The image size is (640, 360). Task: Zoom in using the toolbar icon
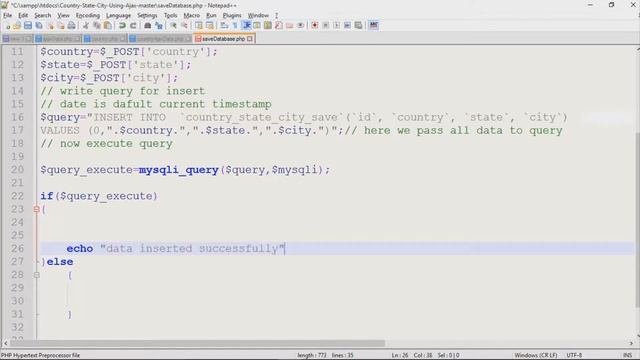[173, 25]
